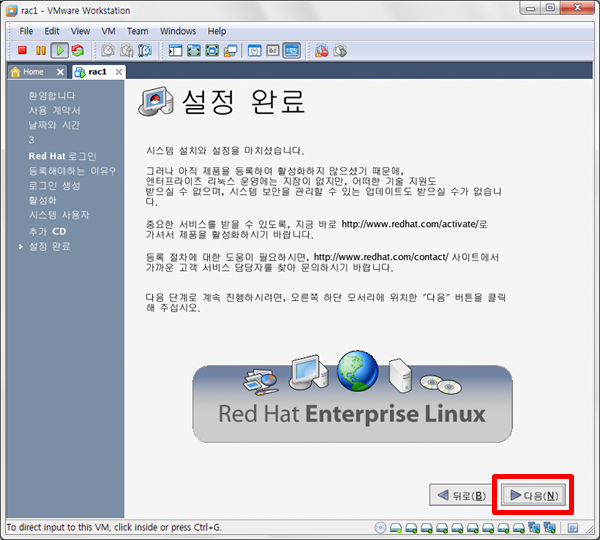The image size is (600, 540).
Task: Take a snapshot with the clock camera icon
Action: (x=108, y=51)
